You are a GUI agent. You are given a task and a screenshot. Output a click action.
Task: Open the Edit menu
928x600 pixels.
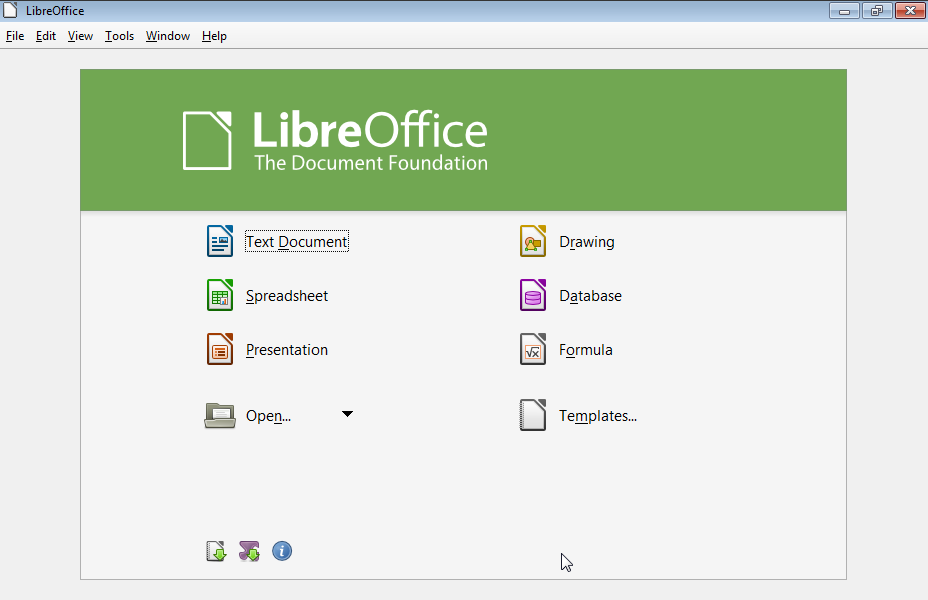click(46, 36)
